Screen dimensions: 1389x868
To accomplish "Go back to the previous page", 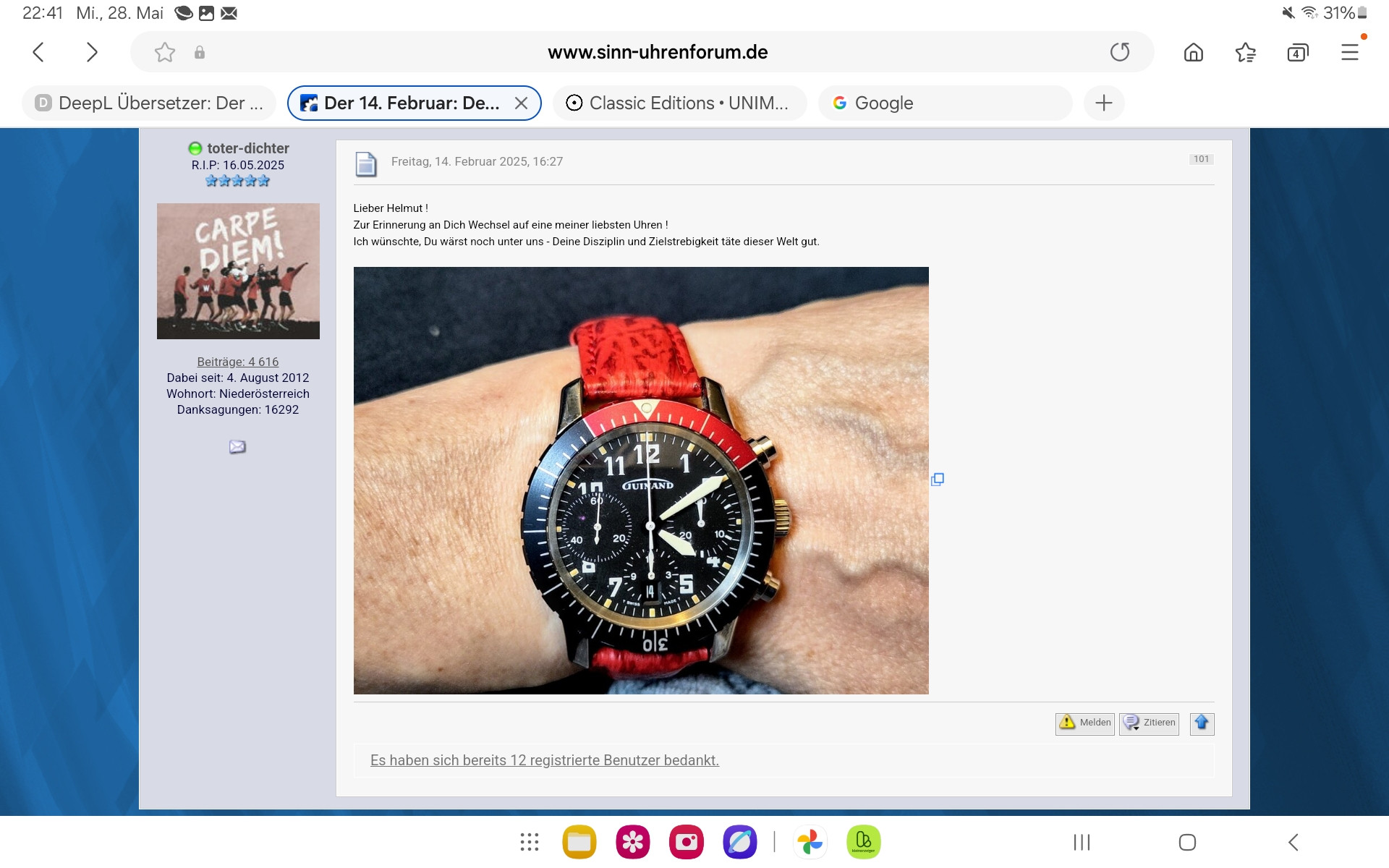I will [39, 52].
